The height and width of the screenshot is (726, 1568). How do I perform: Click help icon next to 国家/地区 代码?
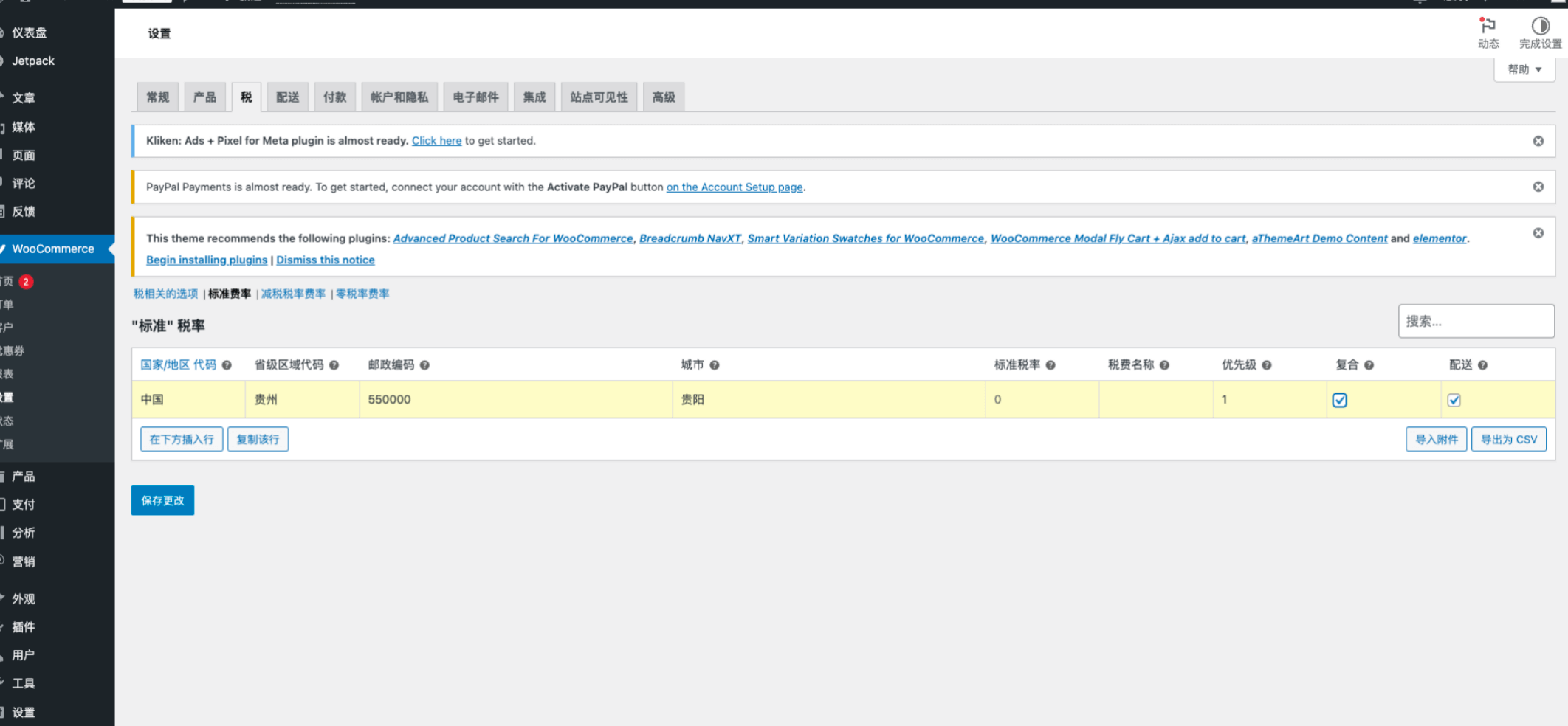coord(227,365)
